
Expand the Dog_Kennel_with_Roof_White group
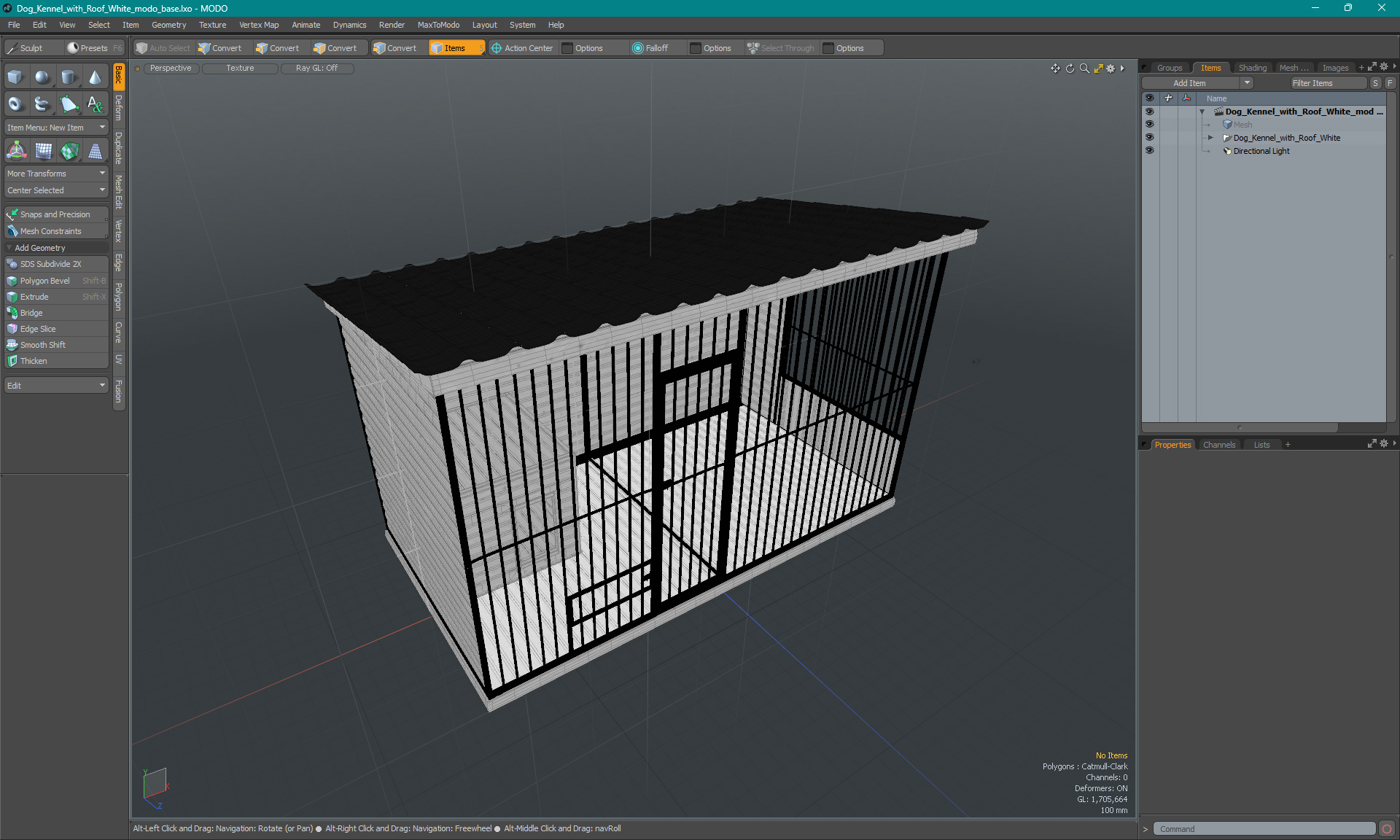1210,138
